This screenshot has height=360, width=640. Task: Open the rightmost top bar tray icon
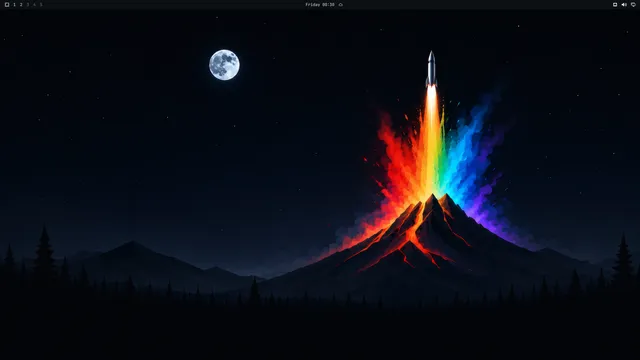tap(633, 4)
